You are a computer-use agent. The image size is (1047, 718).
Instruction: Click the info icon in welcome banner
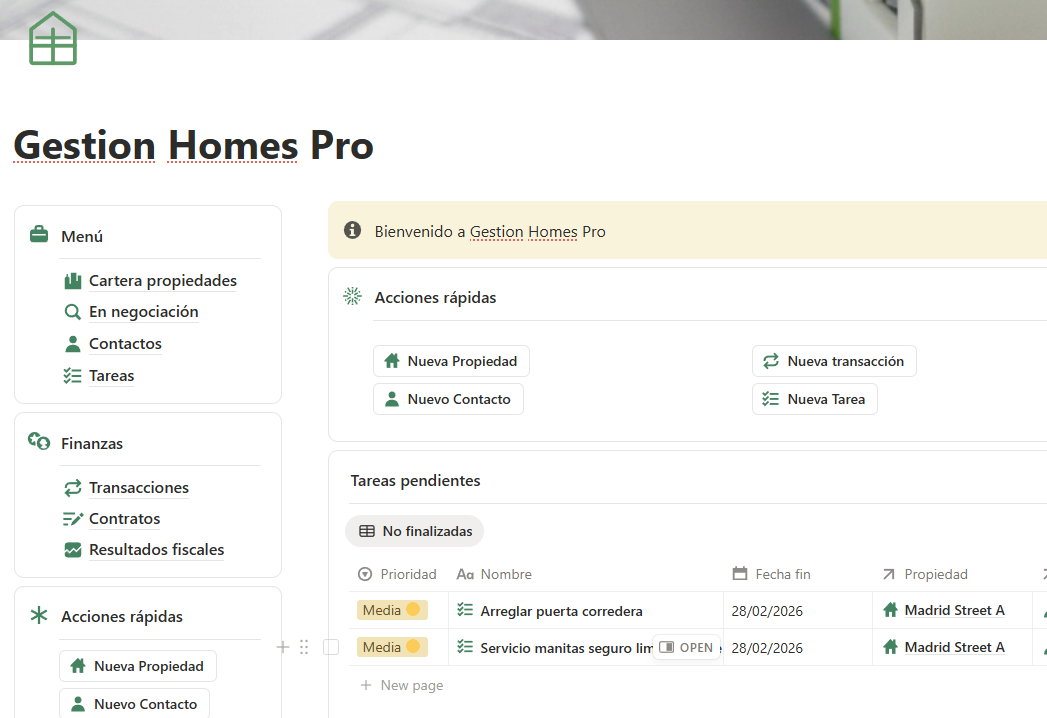click(x=352, y=230)
